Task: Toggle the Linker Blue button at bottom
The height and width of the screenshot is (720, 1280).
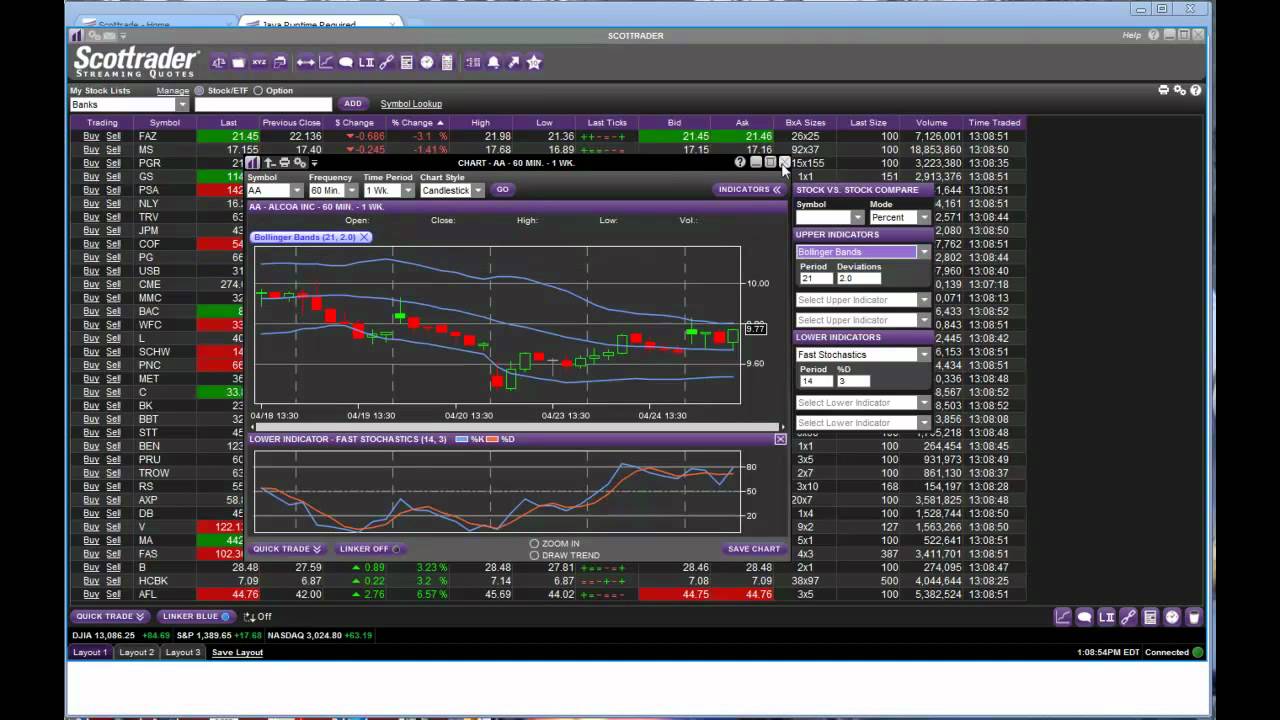Action: point(196,617)
